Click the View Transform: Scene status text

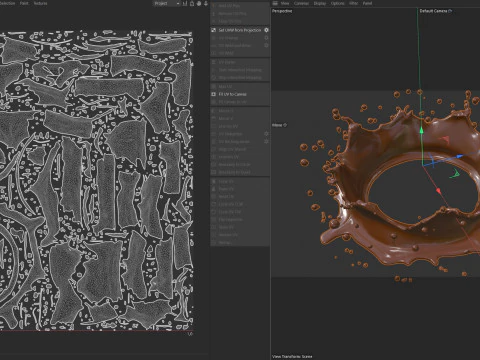coord(292,356)
